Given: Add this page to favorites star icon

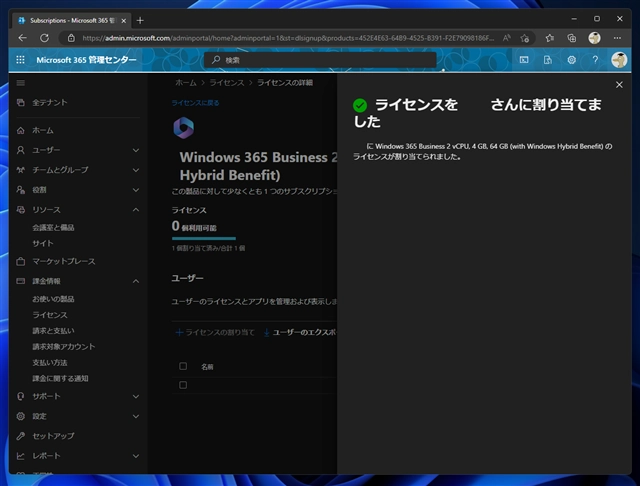Looking at the screenshot, I should [525, 38].
